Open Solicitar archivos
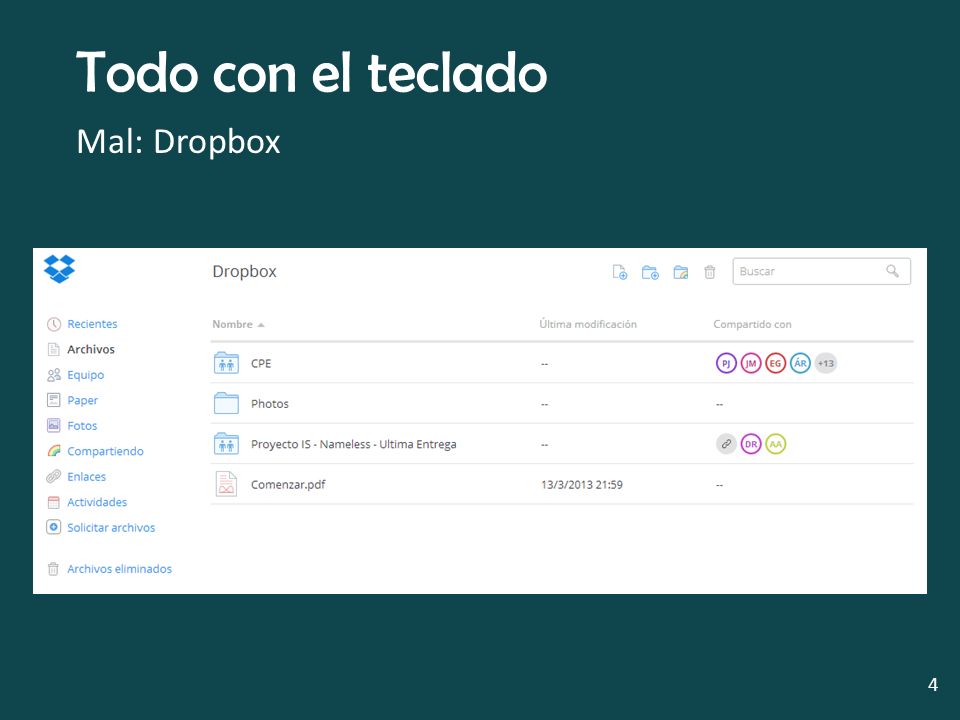The image size is (960, 720). coord(111,527)
